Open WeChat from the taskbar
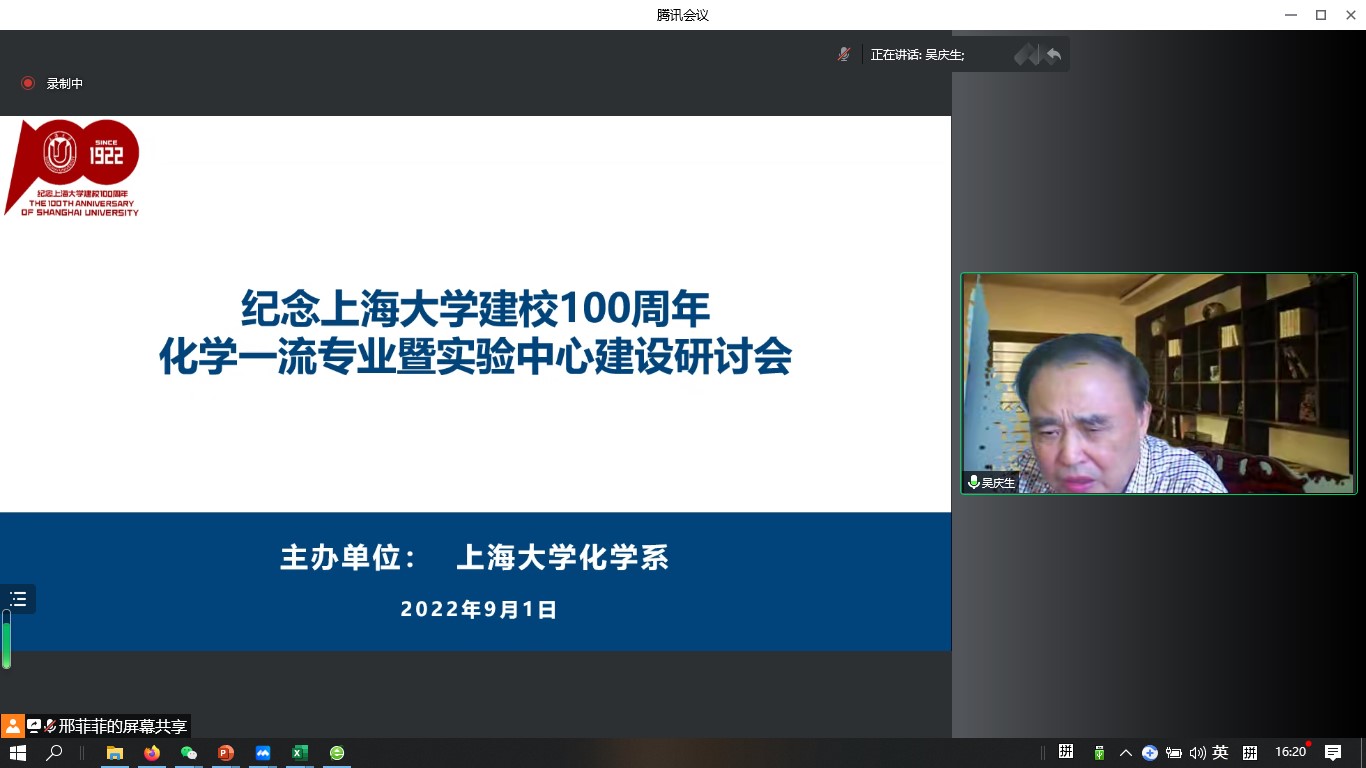 coord(189,753)
